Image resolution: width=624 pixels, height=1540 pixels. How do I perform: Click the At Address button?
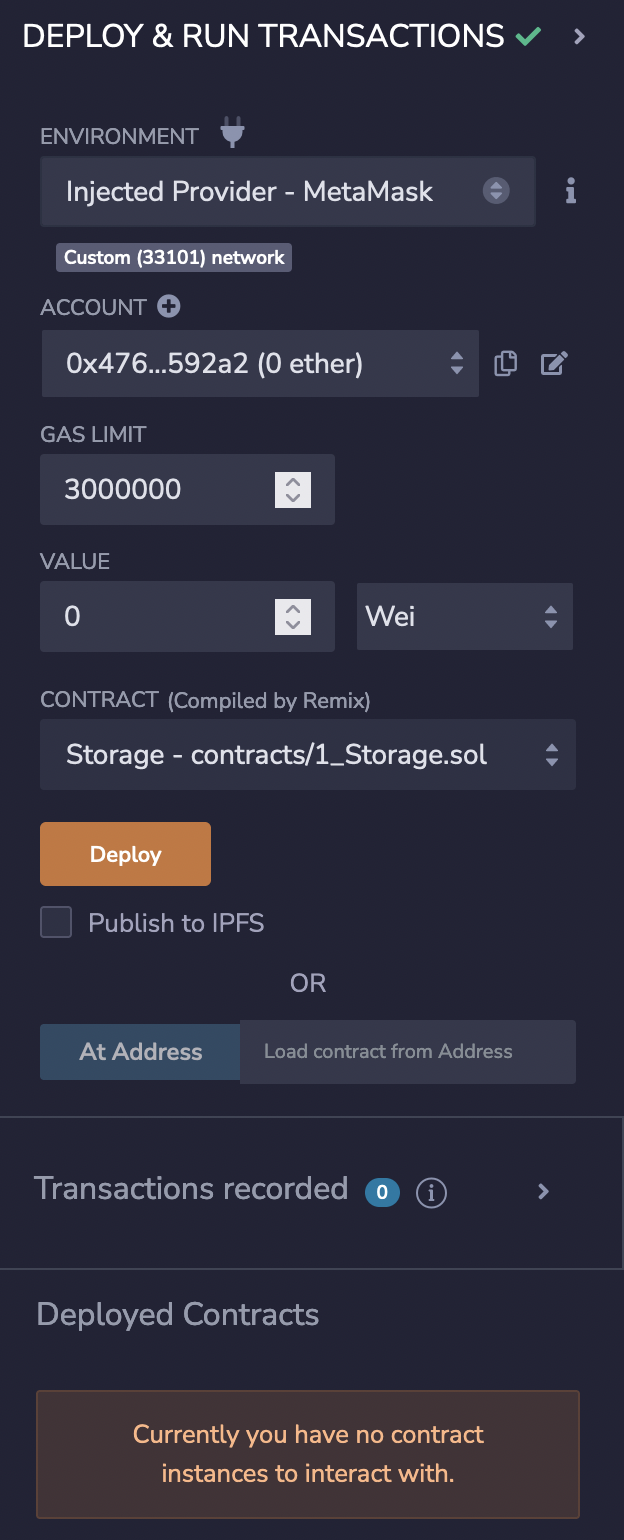tap(140, 1051)
